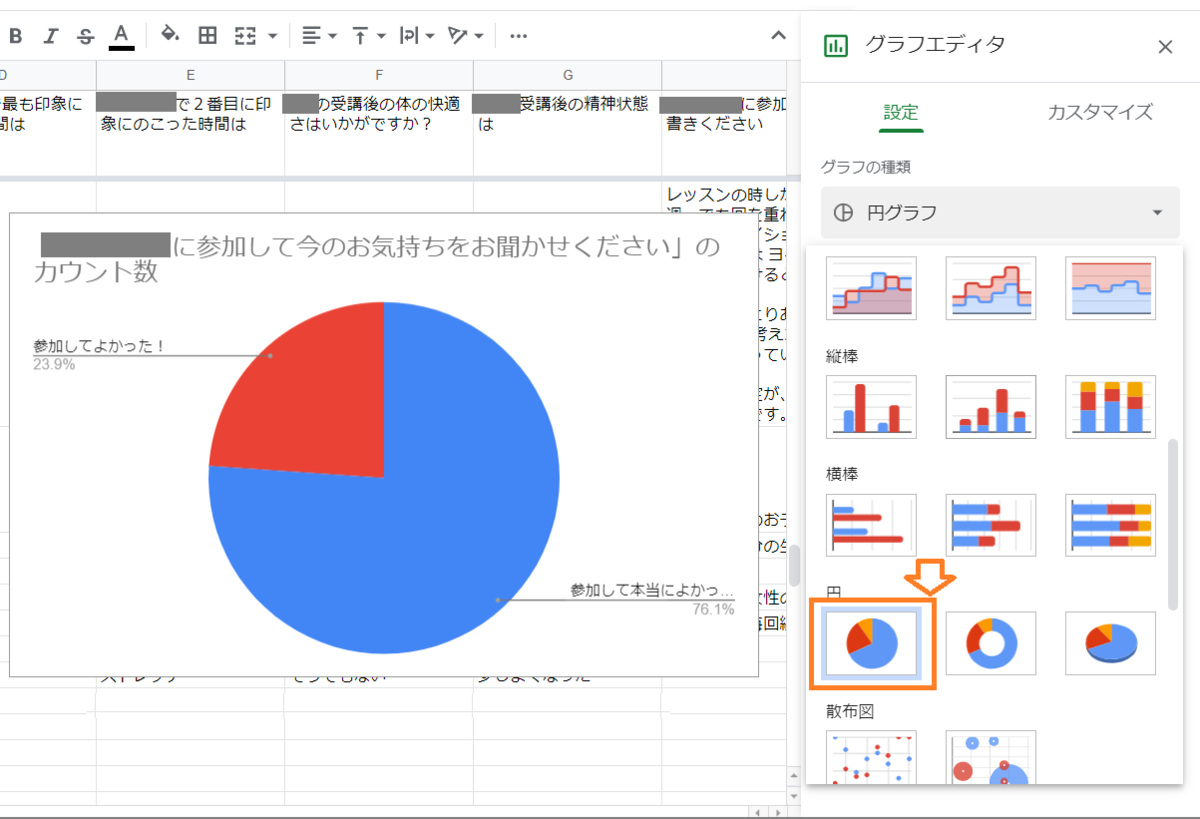
Task: Open the more toolbar options menu
Action: click(x=518, y=36)
